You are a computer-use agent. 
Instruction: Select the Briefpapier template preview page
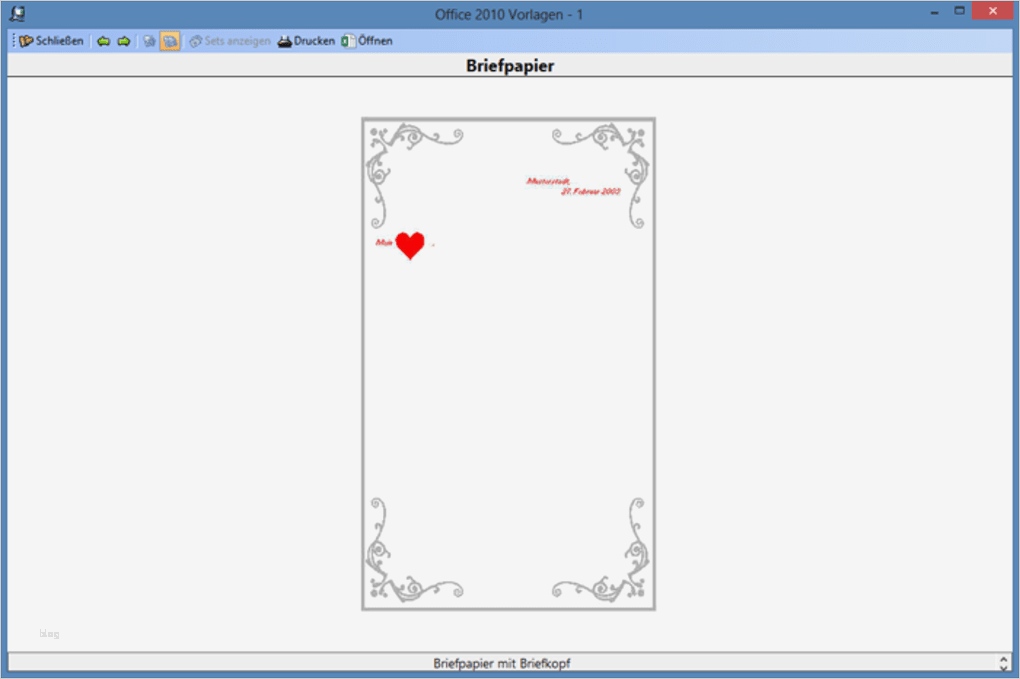point(509,364)
